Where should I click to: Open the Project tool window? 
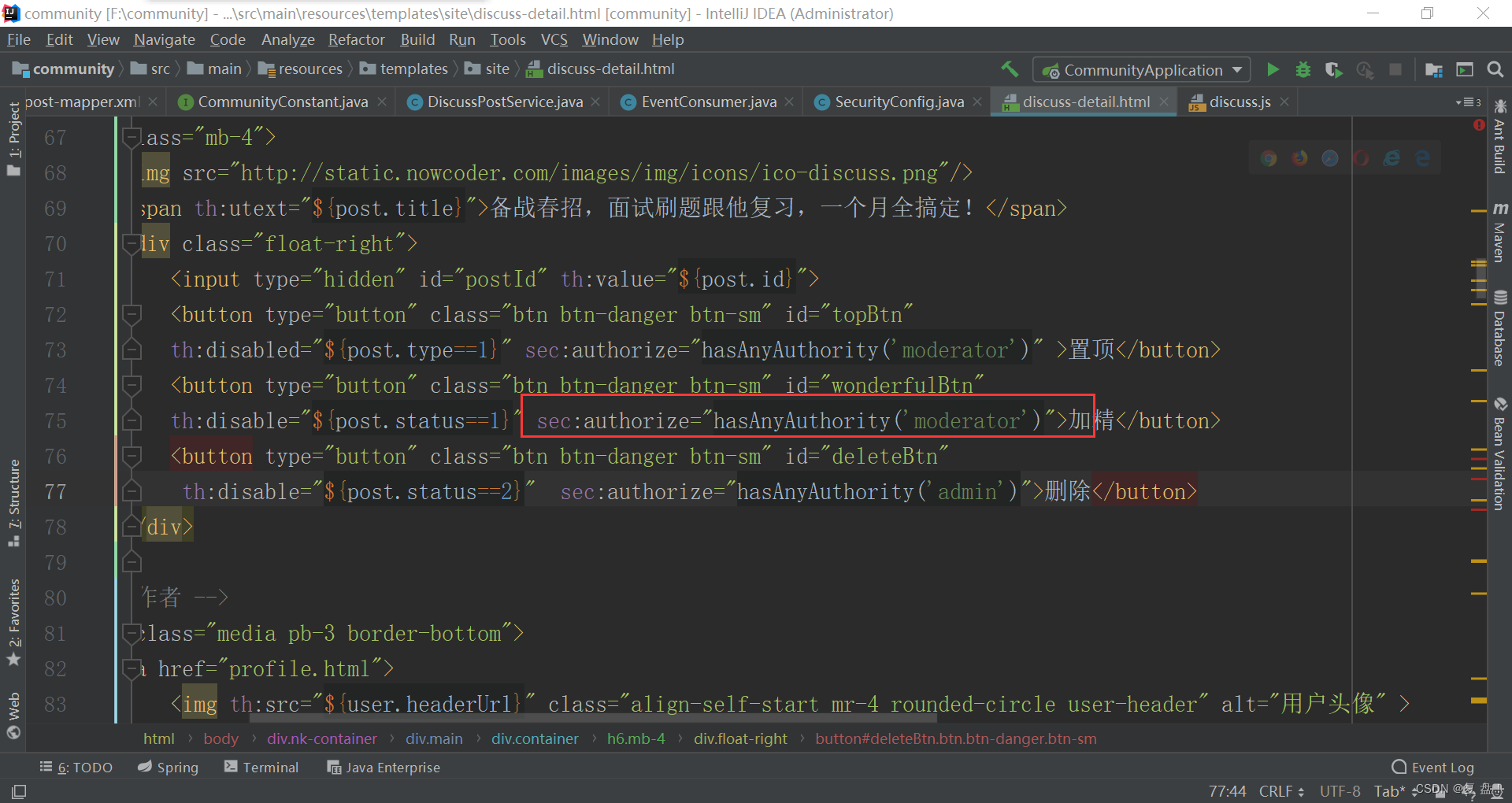(13, 139)
